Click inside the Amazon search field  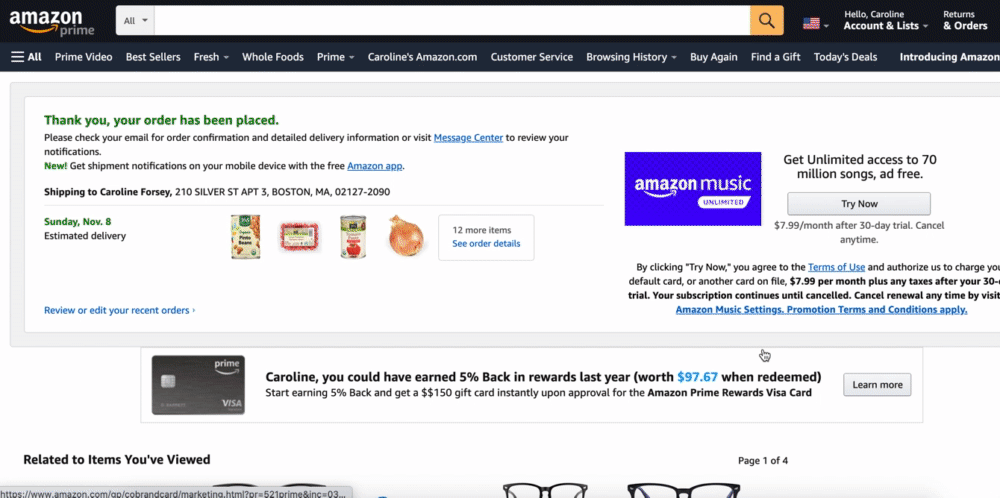coord(452,21)
